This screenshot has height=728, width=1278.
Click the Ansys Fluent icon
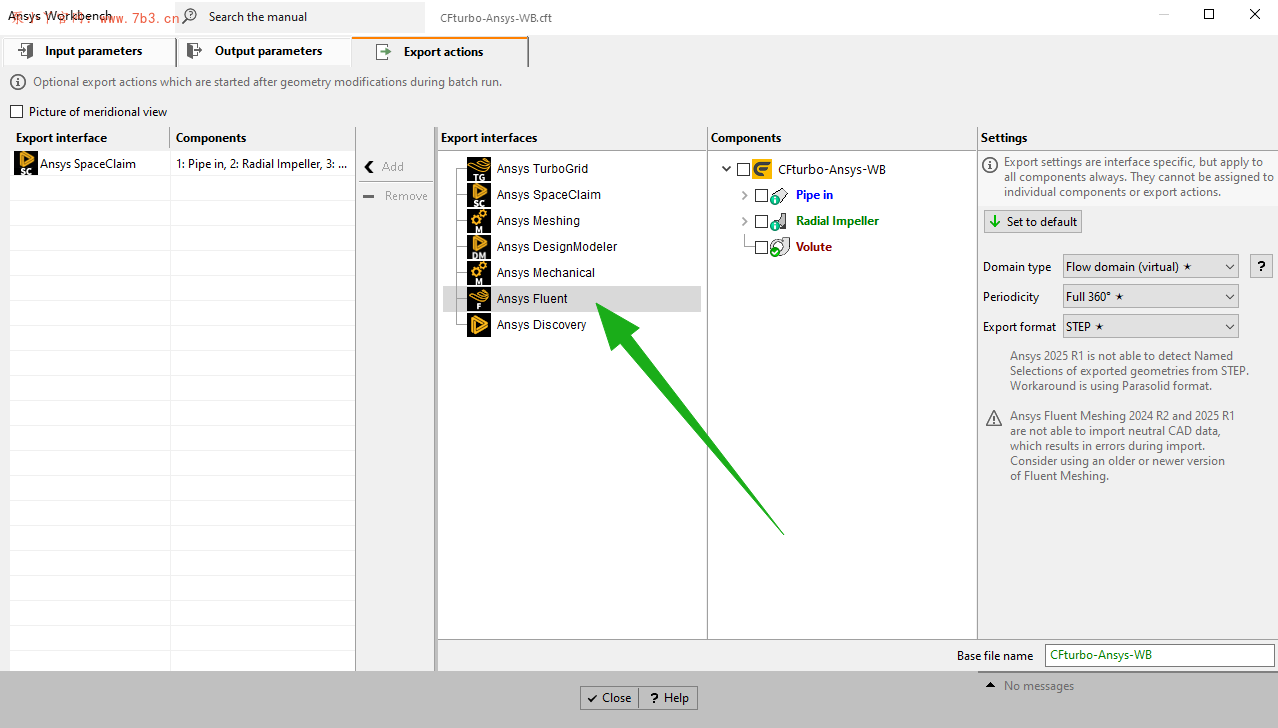point(479,299)
